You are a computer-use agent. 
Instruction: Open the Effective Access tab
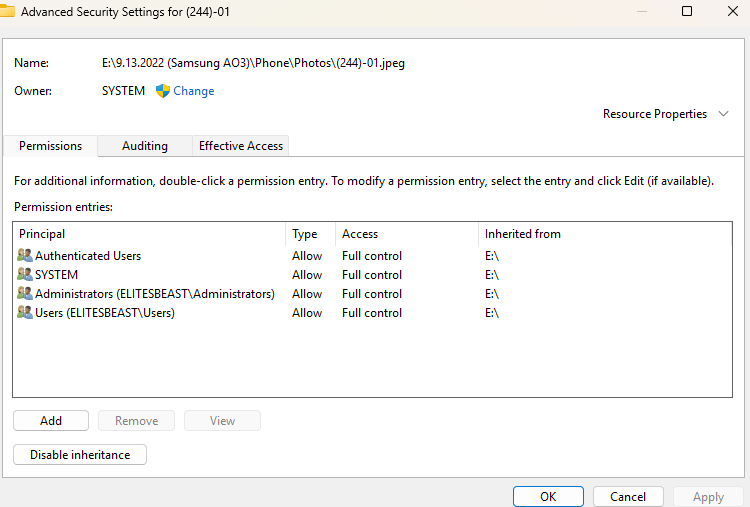[x=241, y=146]
